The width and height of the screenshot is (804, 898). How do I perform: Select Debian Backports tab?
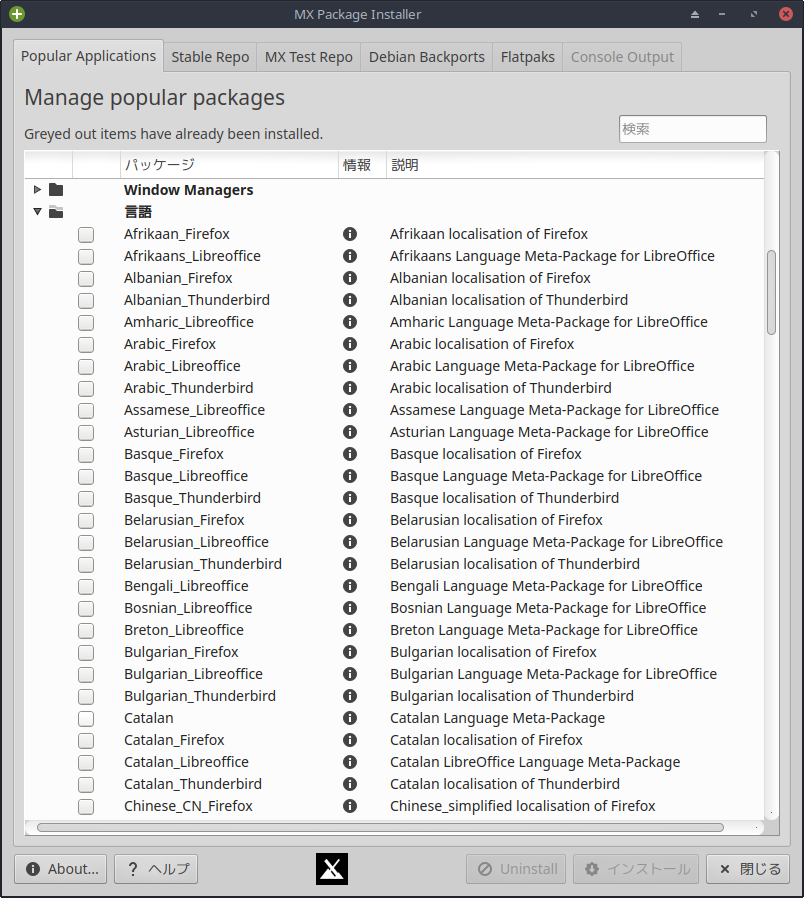[427, 57]
